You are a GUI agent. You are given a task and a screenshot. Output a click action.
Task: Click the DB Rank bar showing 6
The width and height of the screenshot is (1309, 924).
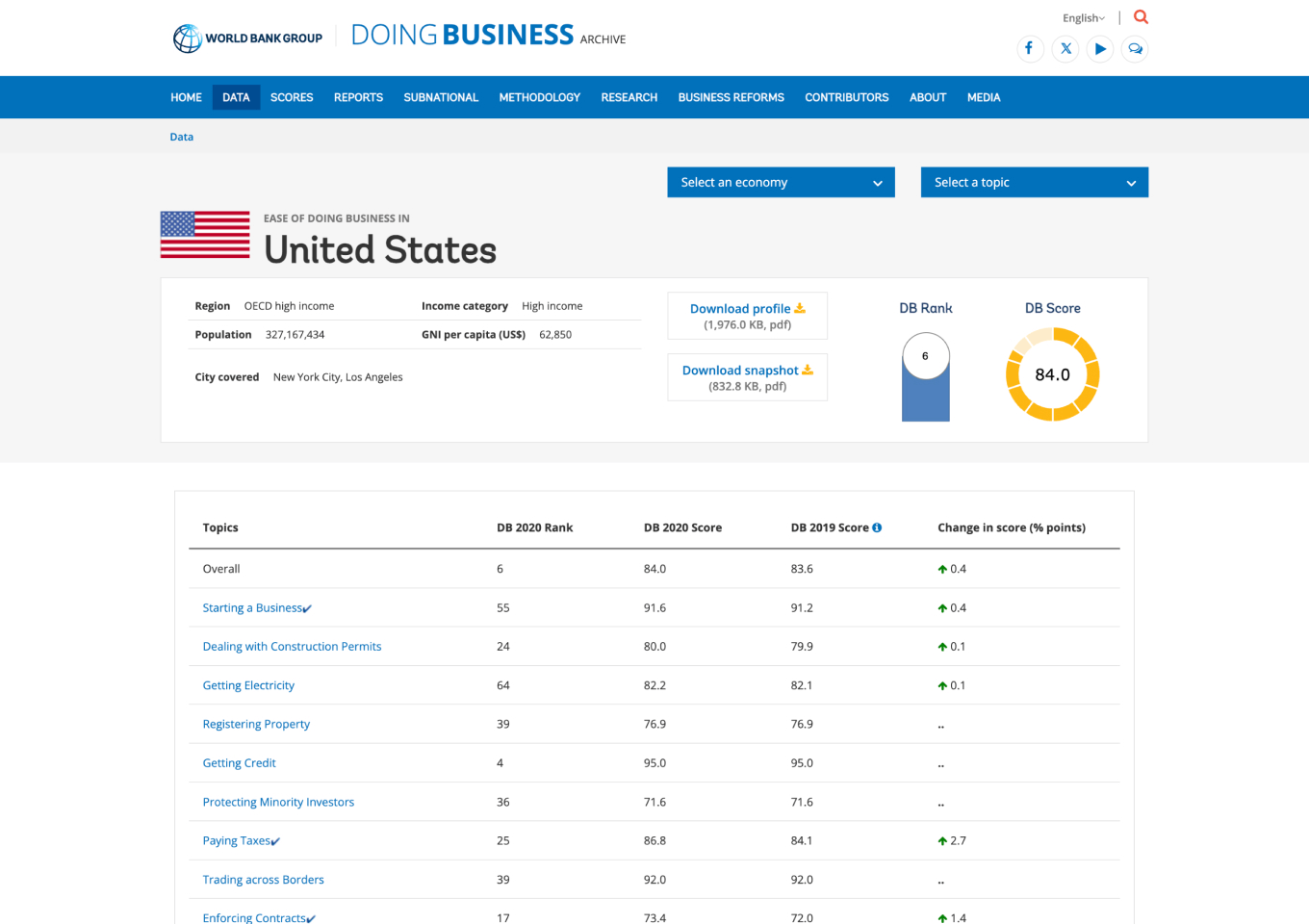926,377
